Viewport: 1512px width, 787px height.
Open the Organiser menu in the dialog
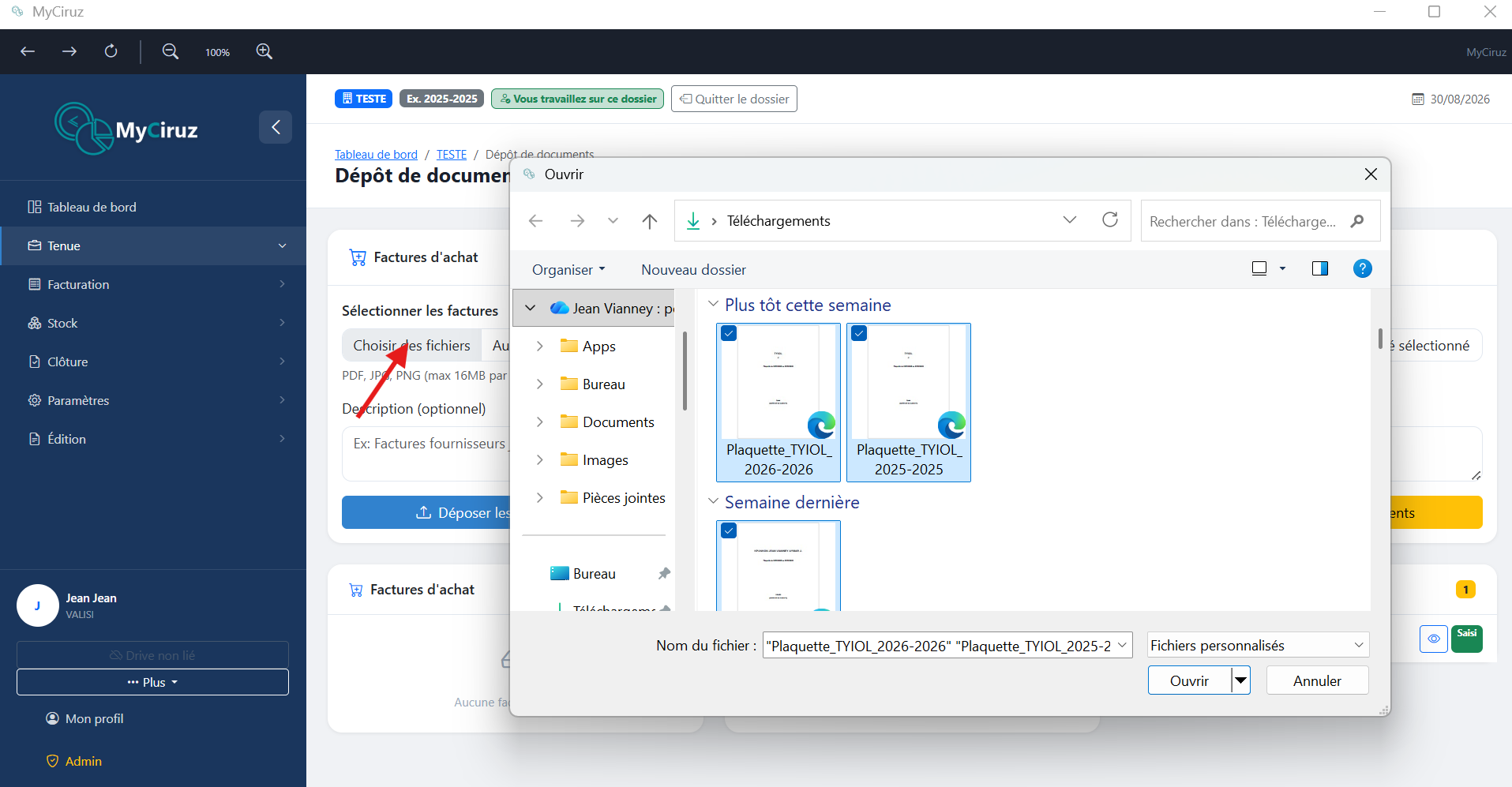tap(568, 269)
